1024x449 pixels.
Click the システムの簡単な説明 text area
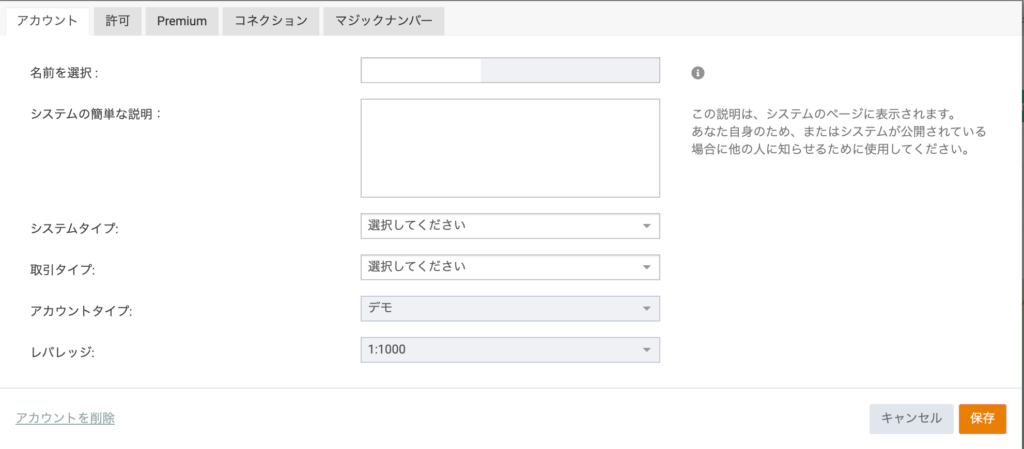pyautogui.click(x=510, y=148)
